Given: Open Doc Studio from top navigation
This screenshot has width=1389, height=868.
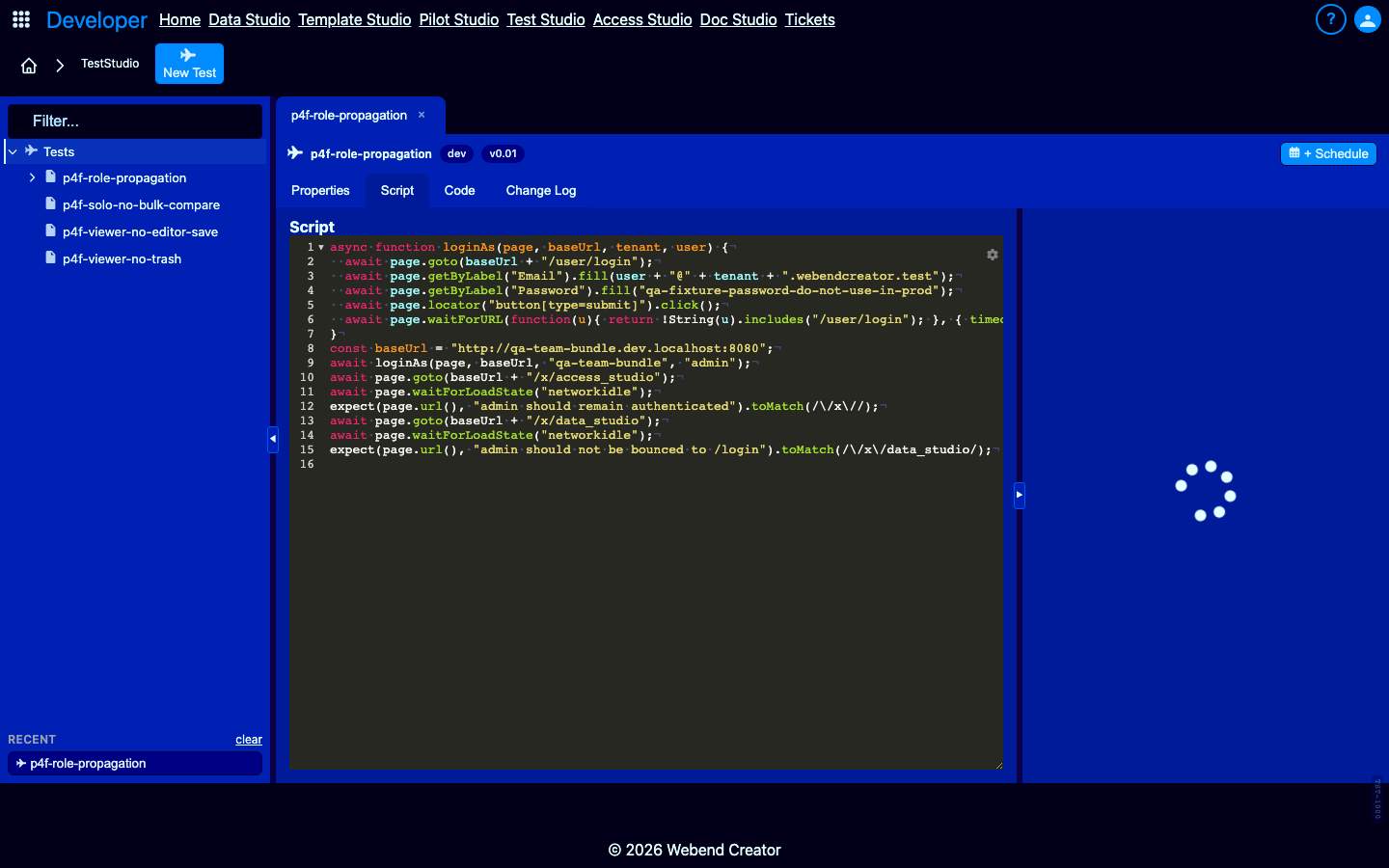Looking at the screenshot, I should point(738,19).
